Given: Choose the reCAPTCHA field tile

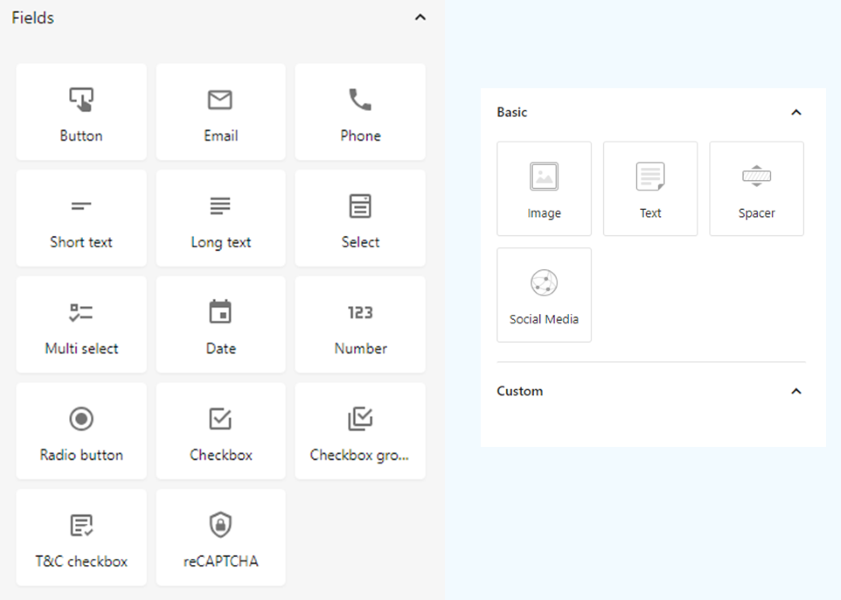Looking at the screenshot, I should pyautogui.click(x=221, y=537).
